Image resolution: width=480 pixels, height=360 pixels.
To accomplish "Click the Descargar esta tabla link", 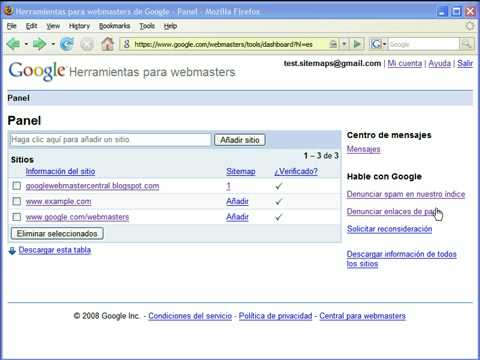I will click(x=55, y=250).
